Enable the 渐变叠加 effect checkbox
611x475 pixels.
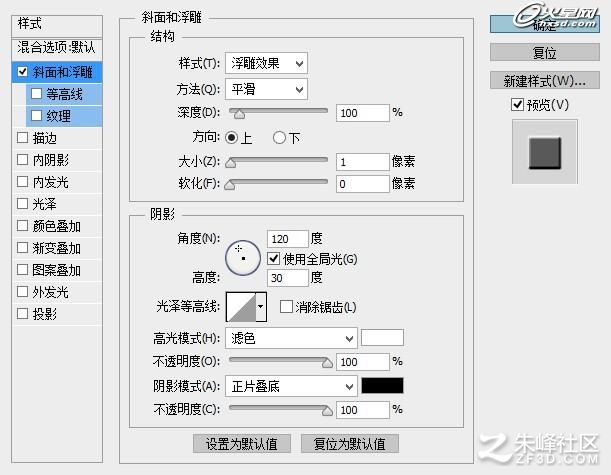point(23,247)
